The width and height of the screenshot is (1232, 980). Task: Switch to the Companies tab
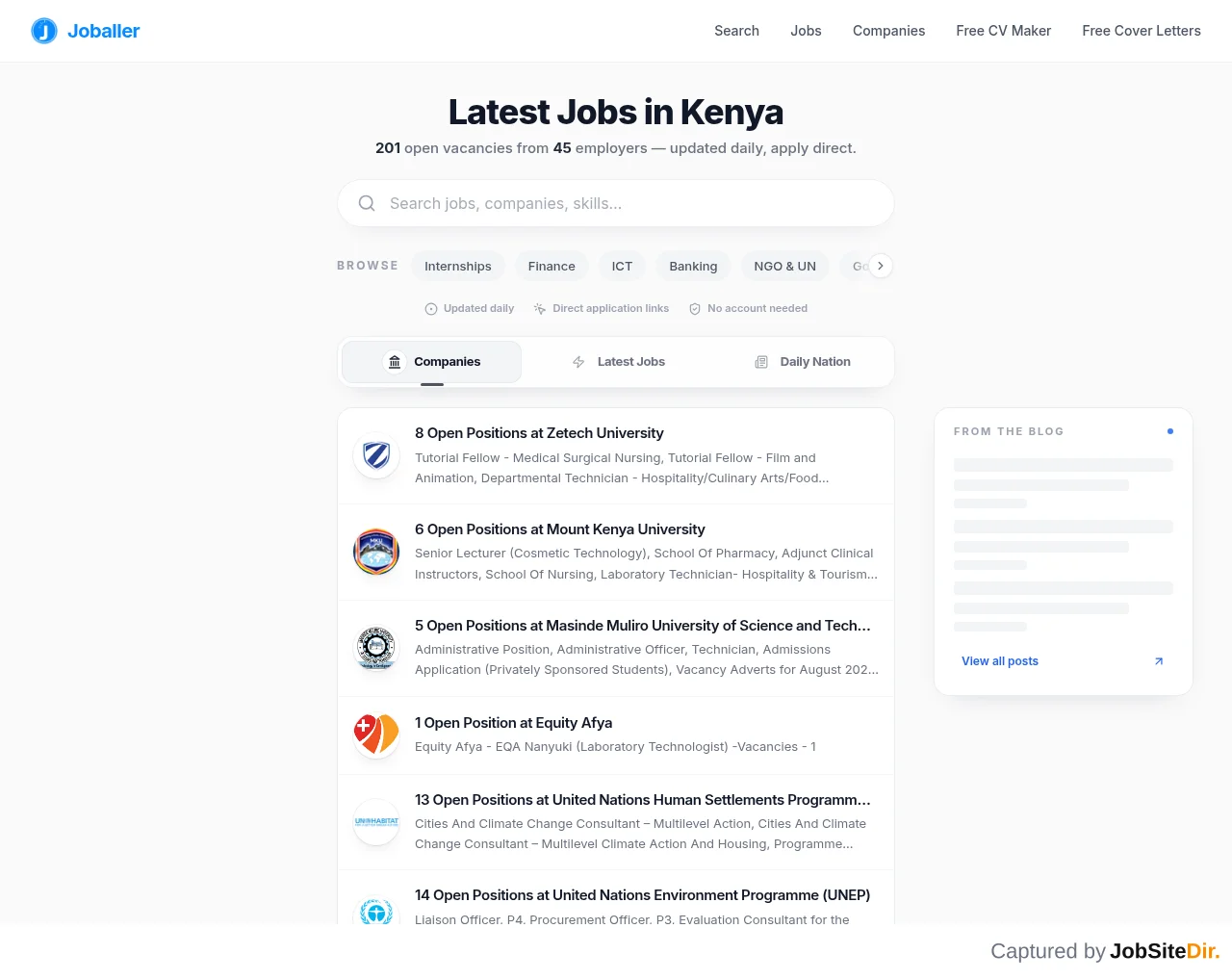coord(432,362)
